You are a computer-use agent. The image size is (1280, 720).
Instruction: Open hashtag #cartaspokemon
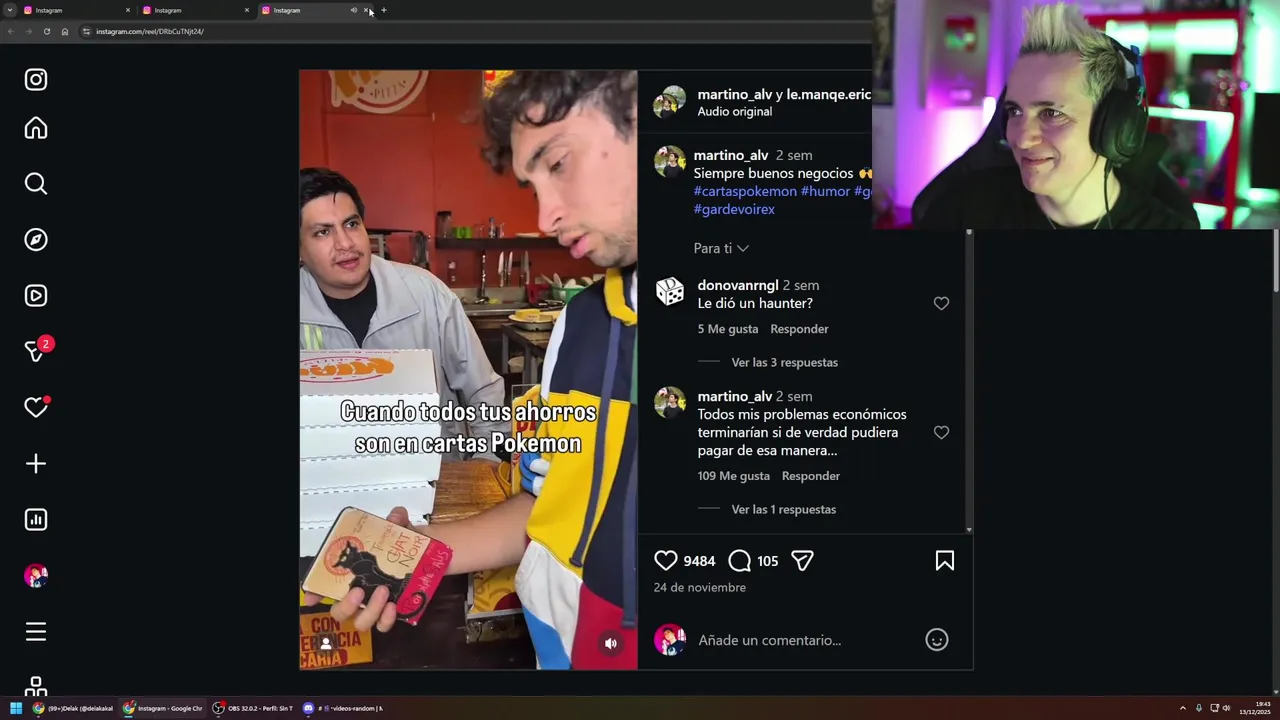745,191
